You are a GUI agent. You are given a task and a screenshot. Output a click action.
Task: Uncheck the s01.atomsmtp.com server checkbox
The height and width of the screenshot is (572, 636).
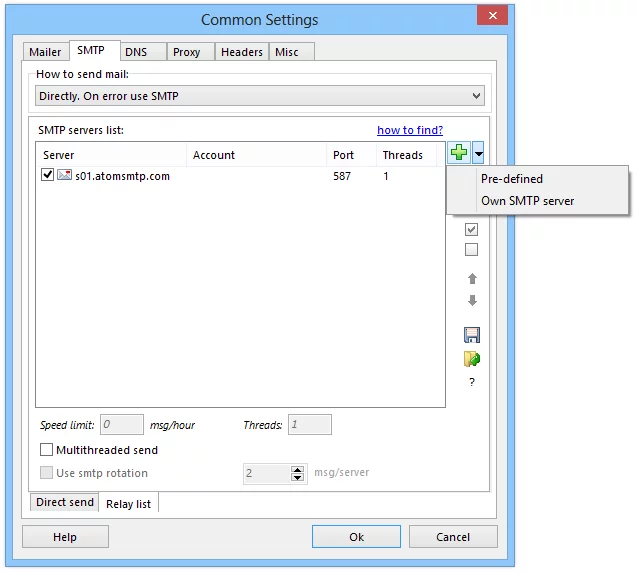tap(47, 175)
